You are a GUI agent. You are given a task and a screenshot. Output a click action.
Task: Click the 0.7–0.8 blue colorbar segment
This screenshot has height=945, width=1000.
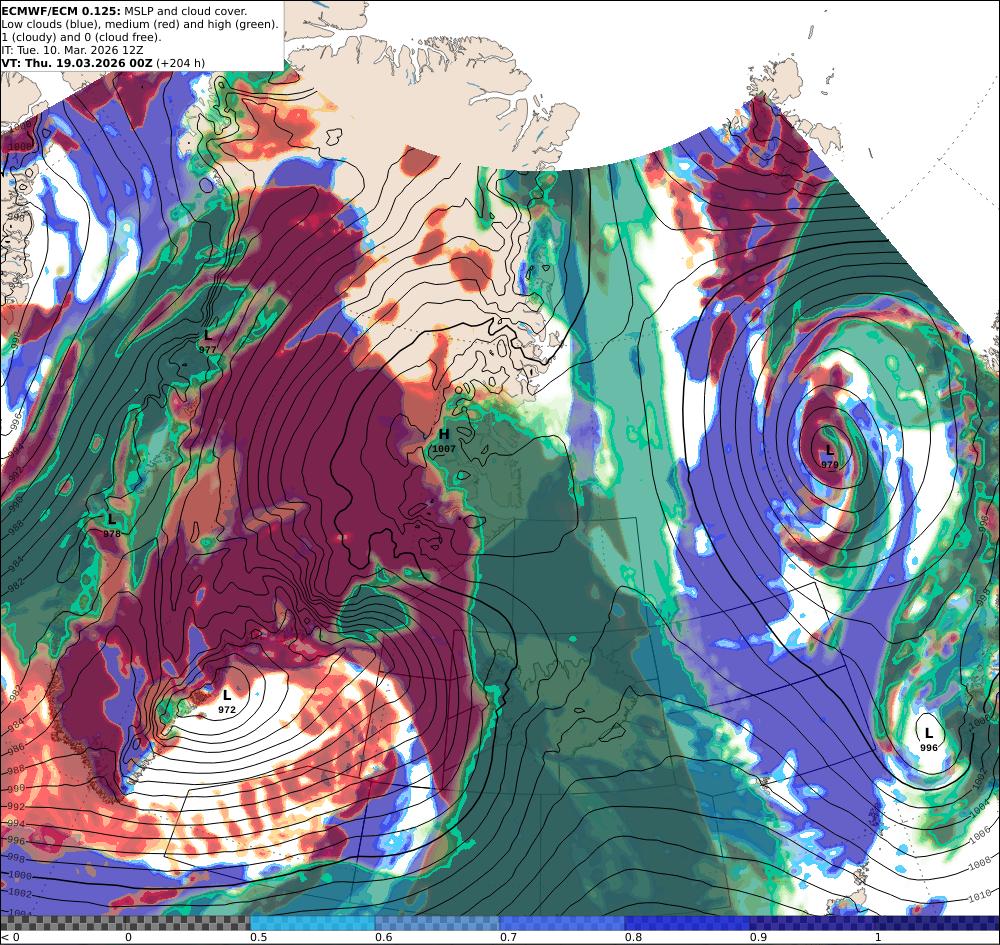click(562, 923)
